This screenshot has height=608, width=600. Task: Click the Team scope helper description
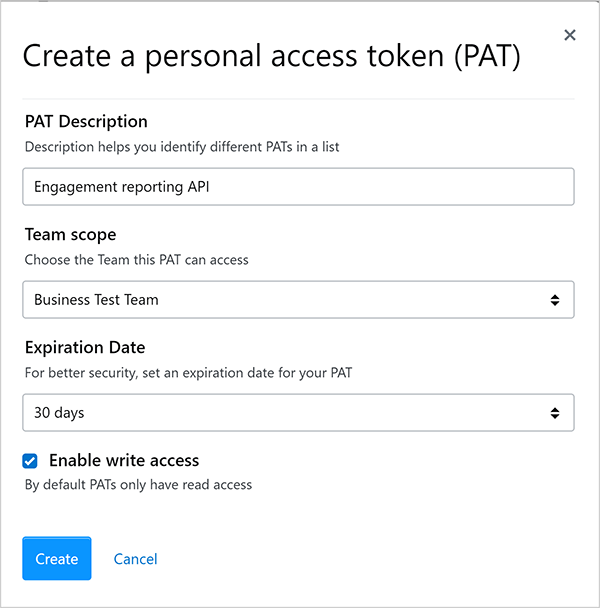tap(136, 259)
